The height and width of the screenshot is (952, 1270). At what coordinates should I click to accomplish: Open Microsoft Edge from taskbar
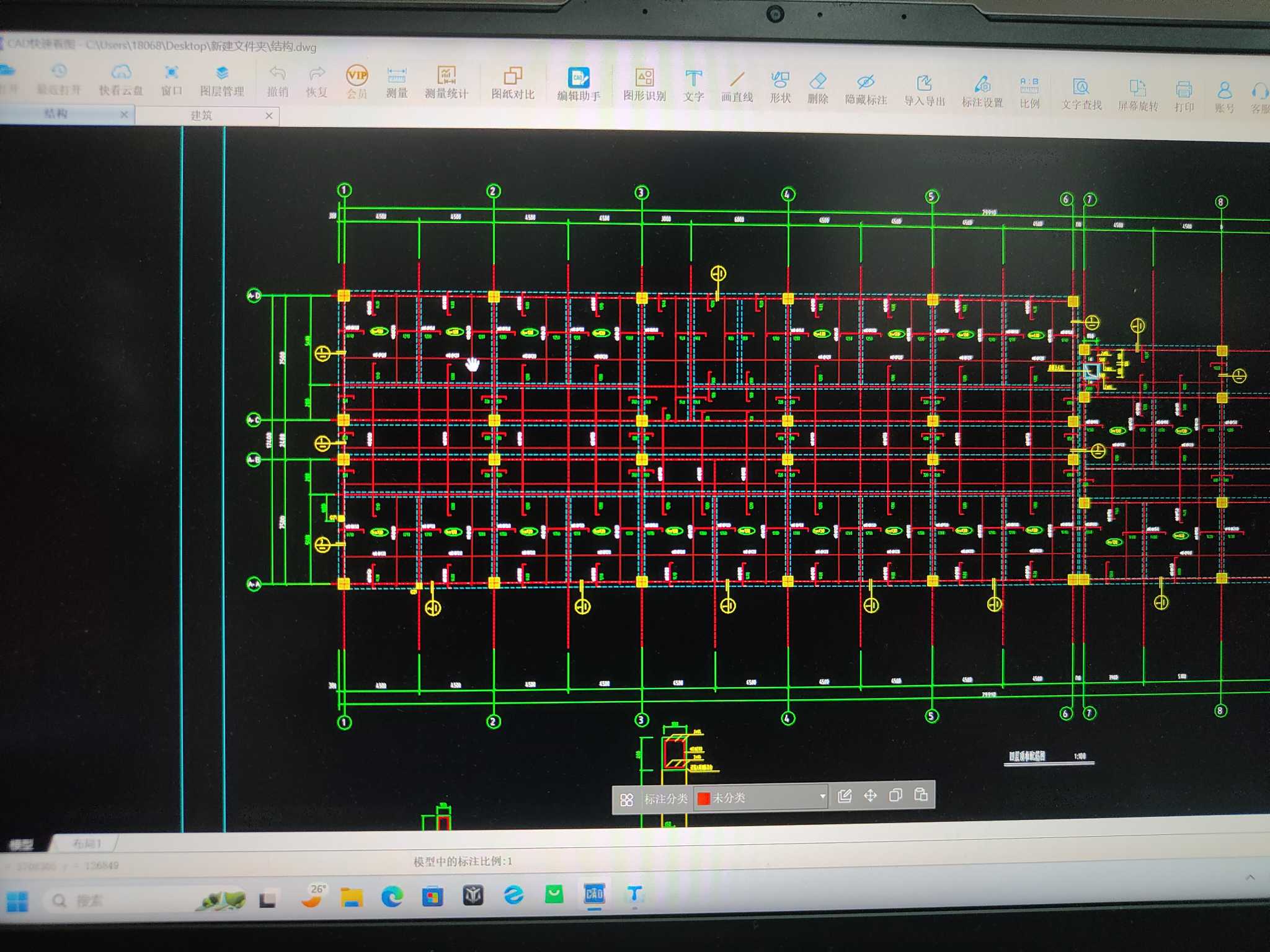pos(392,896)
